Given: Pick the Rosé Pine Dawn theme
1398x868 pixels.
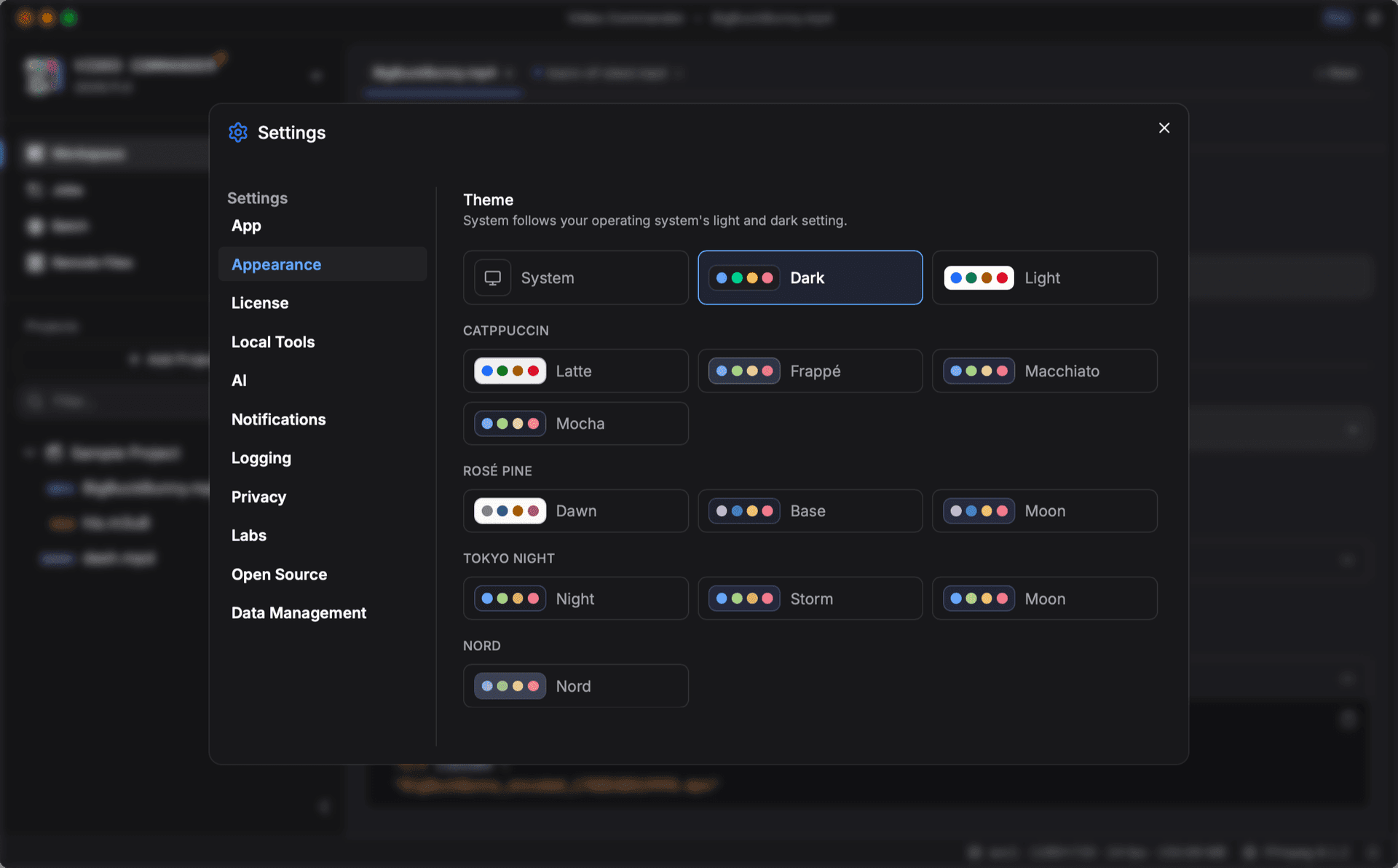Looking at the screenshot, I should coord(575,510).
